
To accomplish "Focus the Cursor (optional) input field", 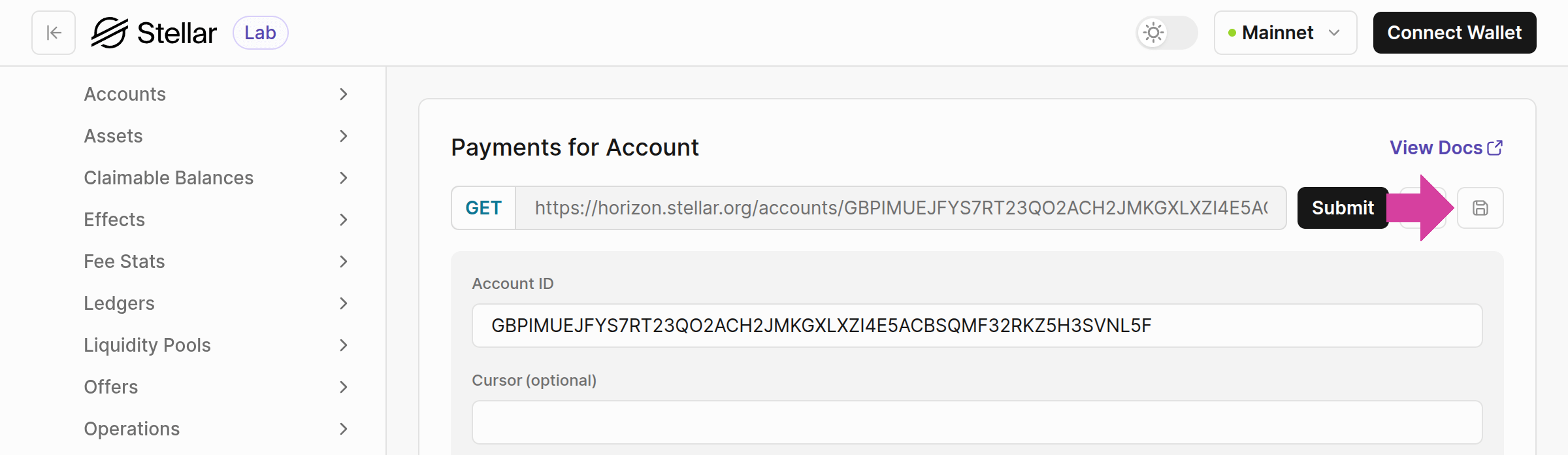I will click(977, 422).
